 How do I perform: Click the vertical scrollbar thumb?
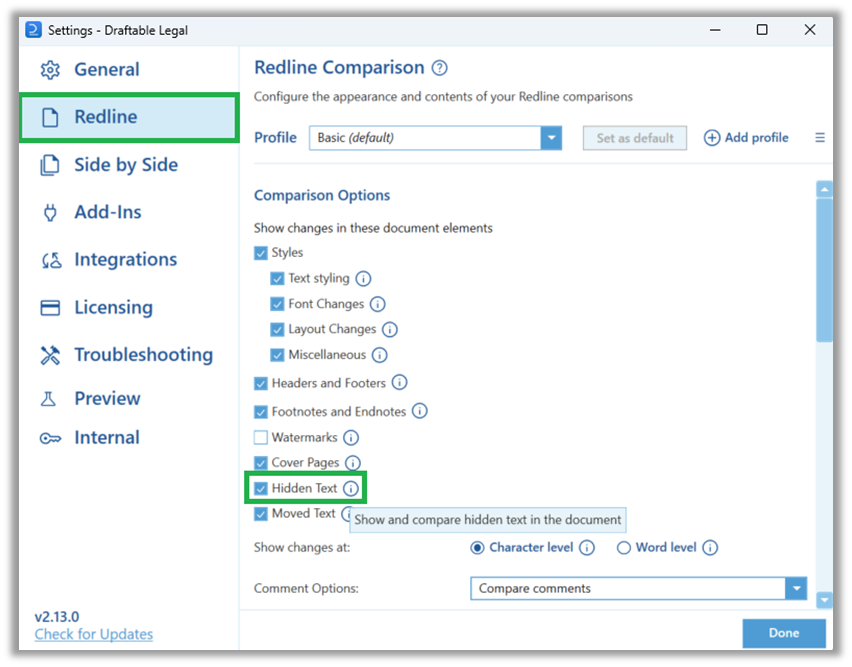tap(824, 270)
